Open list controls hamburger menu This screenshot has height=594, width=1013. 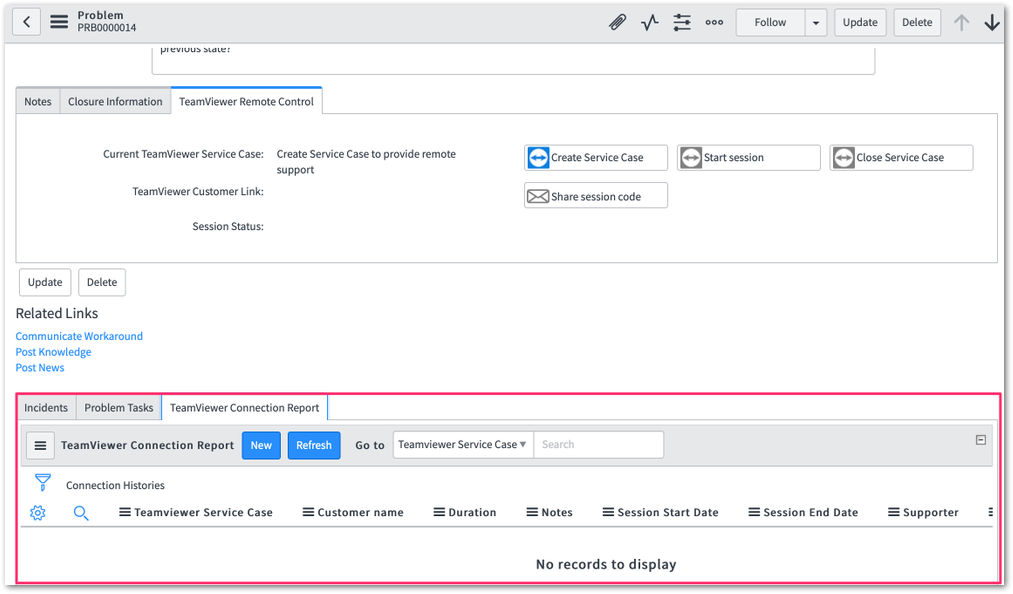[x=40, y=445]
